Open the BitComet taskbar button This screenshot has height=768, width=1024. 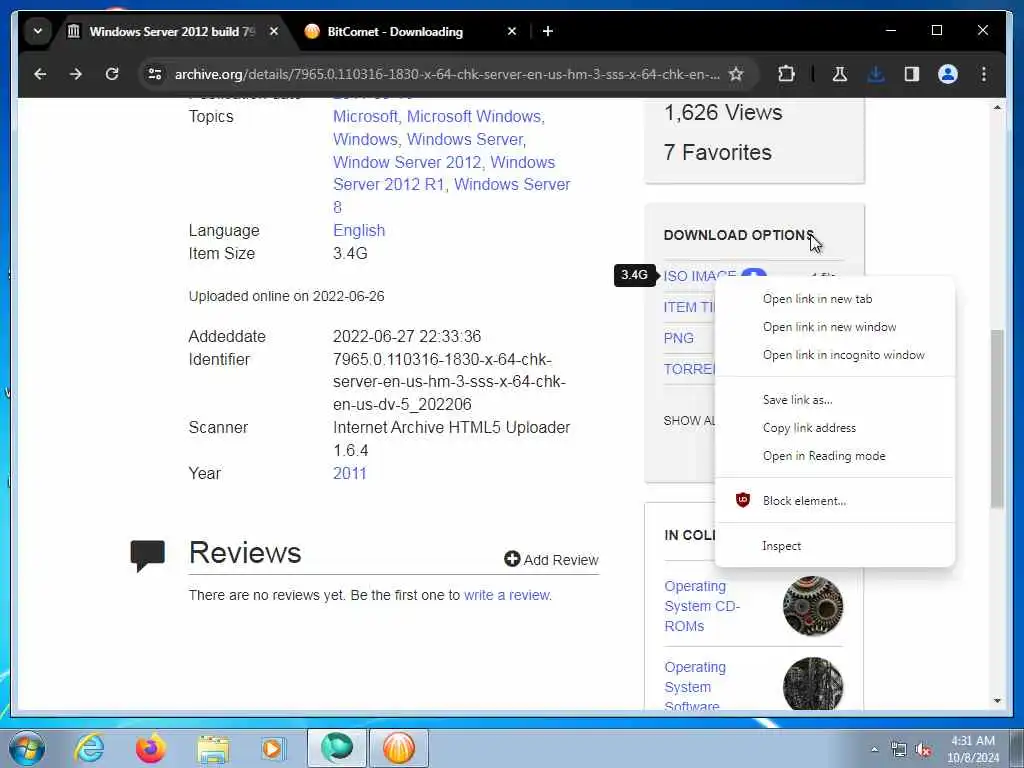point(399,748)
